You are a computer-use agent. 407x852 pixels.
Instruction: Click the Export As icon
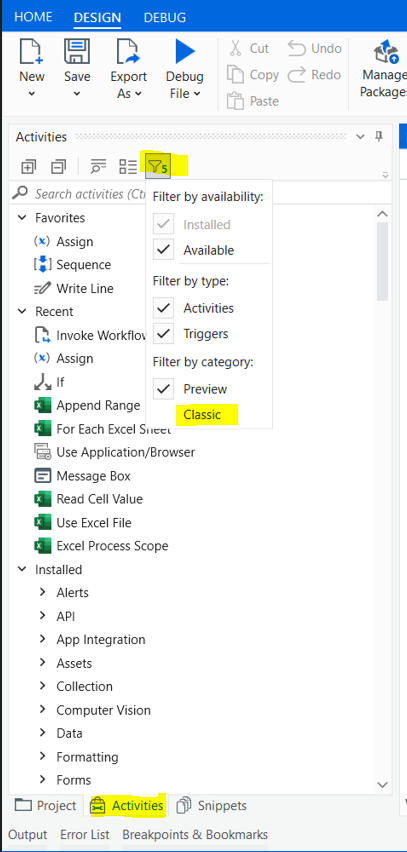pos(129,52)
